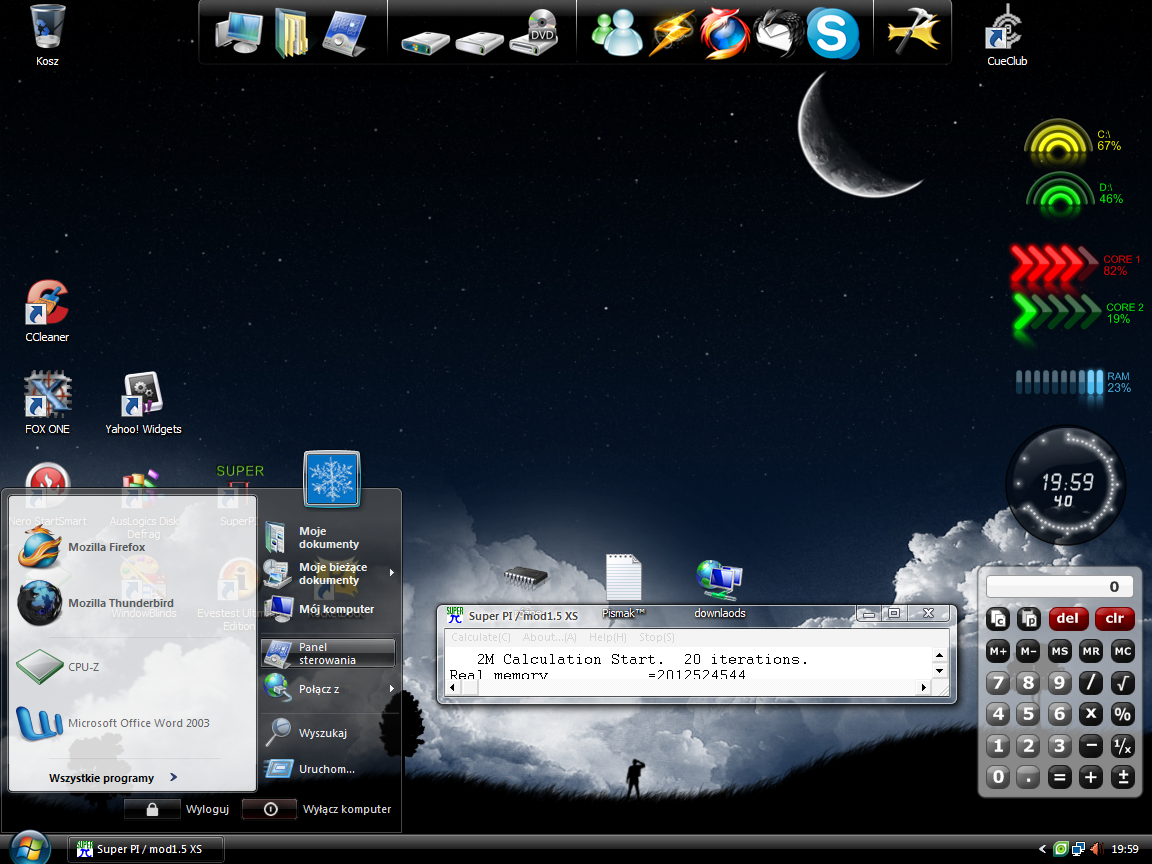Open About...(A) menu in Super PI
The image size is (1152, 864).
[x=550, y=637]
